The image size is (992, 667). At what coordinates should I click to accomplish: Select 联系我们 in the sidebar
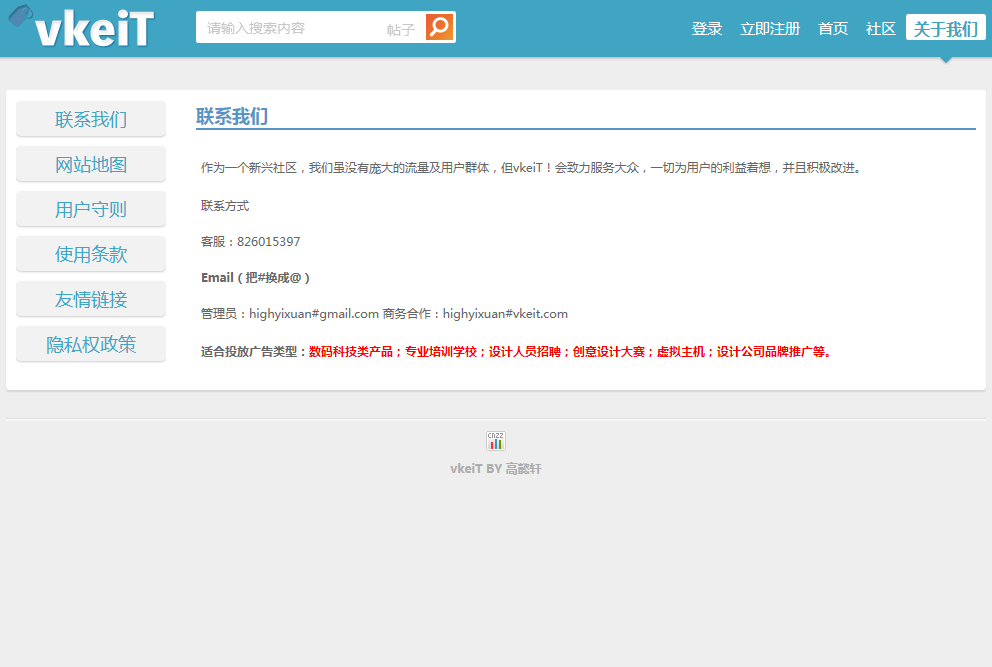91,119
